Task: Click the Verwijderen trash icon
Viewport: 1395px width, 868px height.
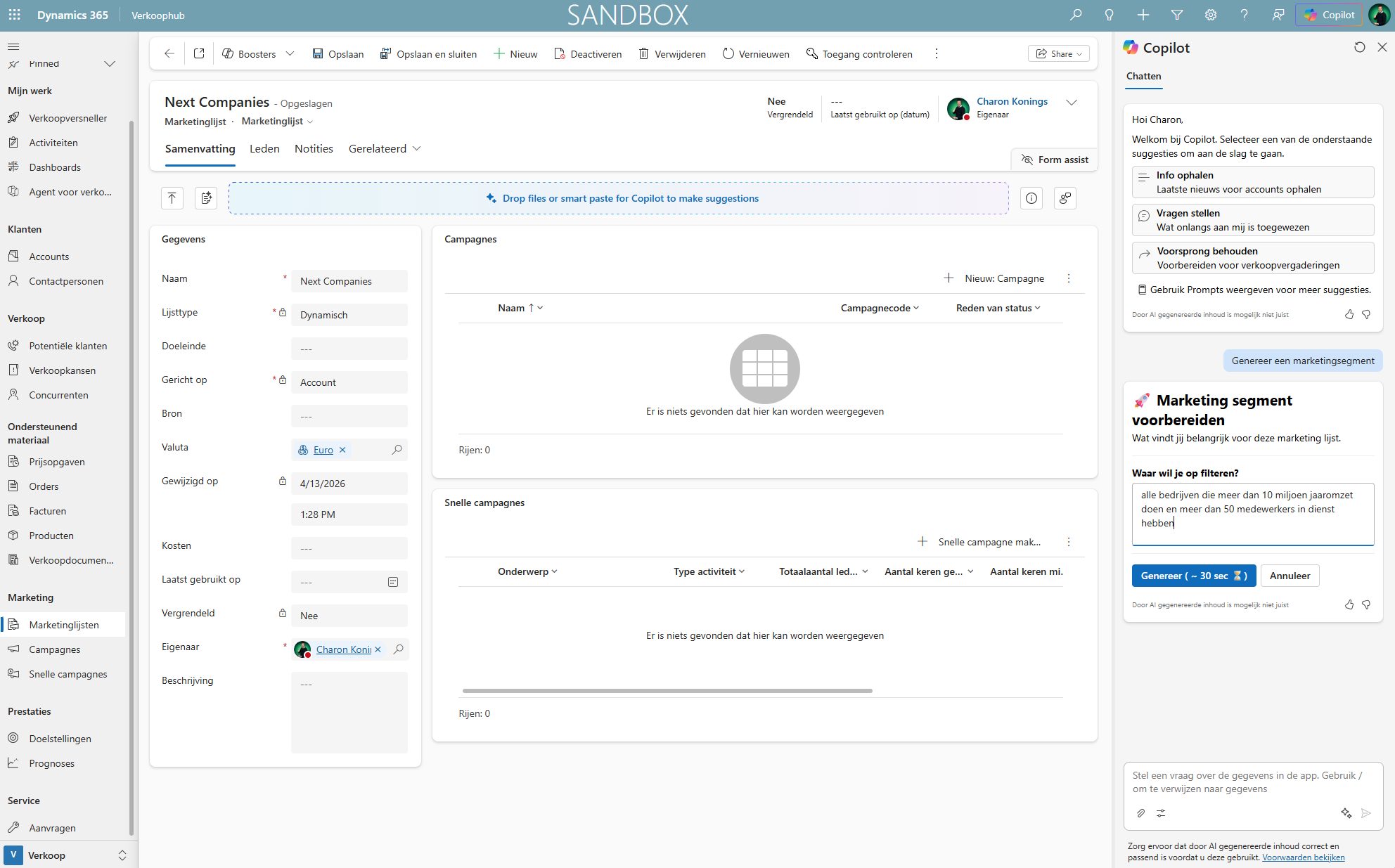Action: point(643,54)
